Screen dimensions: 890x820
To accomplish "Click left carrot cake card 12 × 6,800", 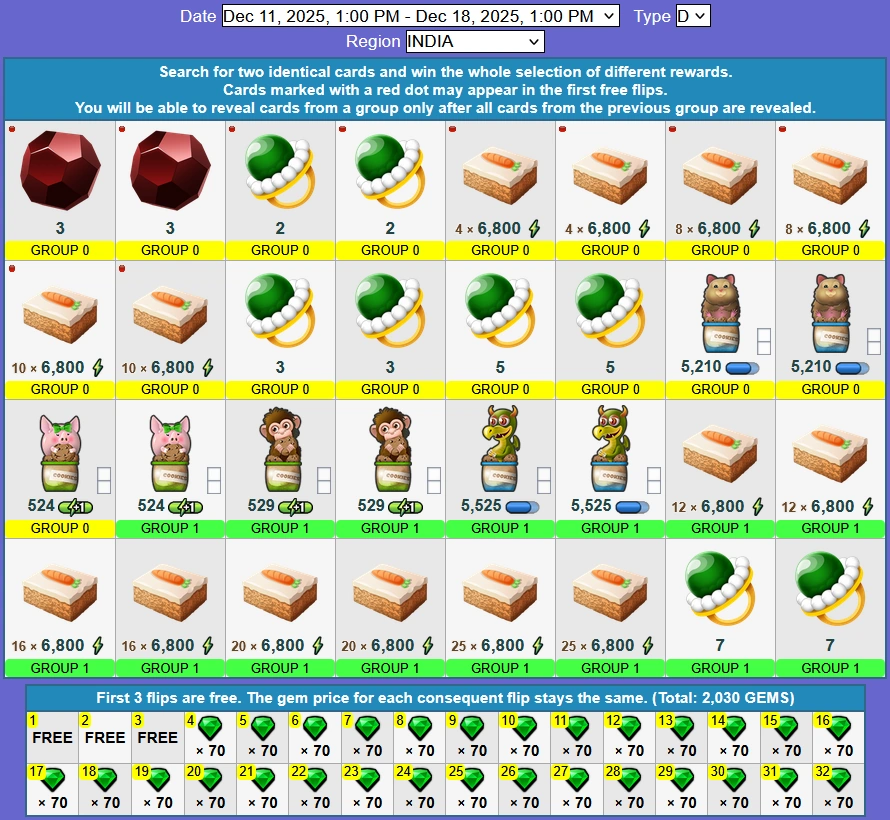I will pyautogui.click(x=720, y=469).
